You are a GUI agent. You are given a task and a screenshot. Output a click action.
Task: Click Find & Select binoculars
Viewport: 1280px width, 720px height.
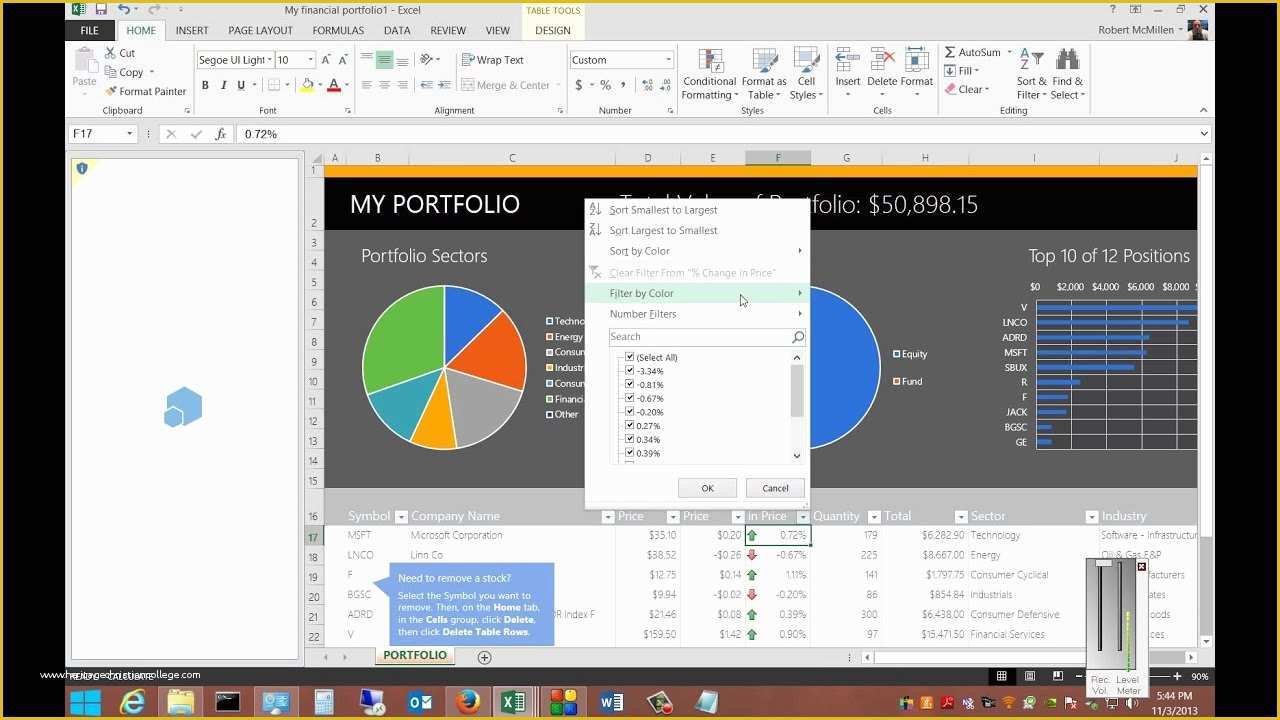coord(1067,60)
